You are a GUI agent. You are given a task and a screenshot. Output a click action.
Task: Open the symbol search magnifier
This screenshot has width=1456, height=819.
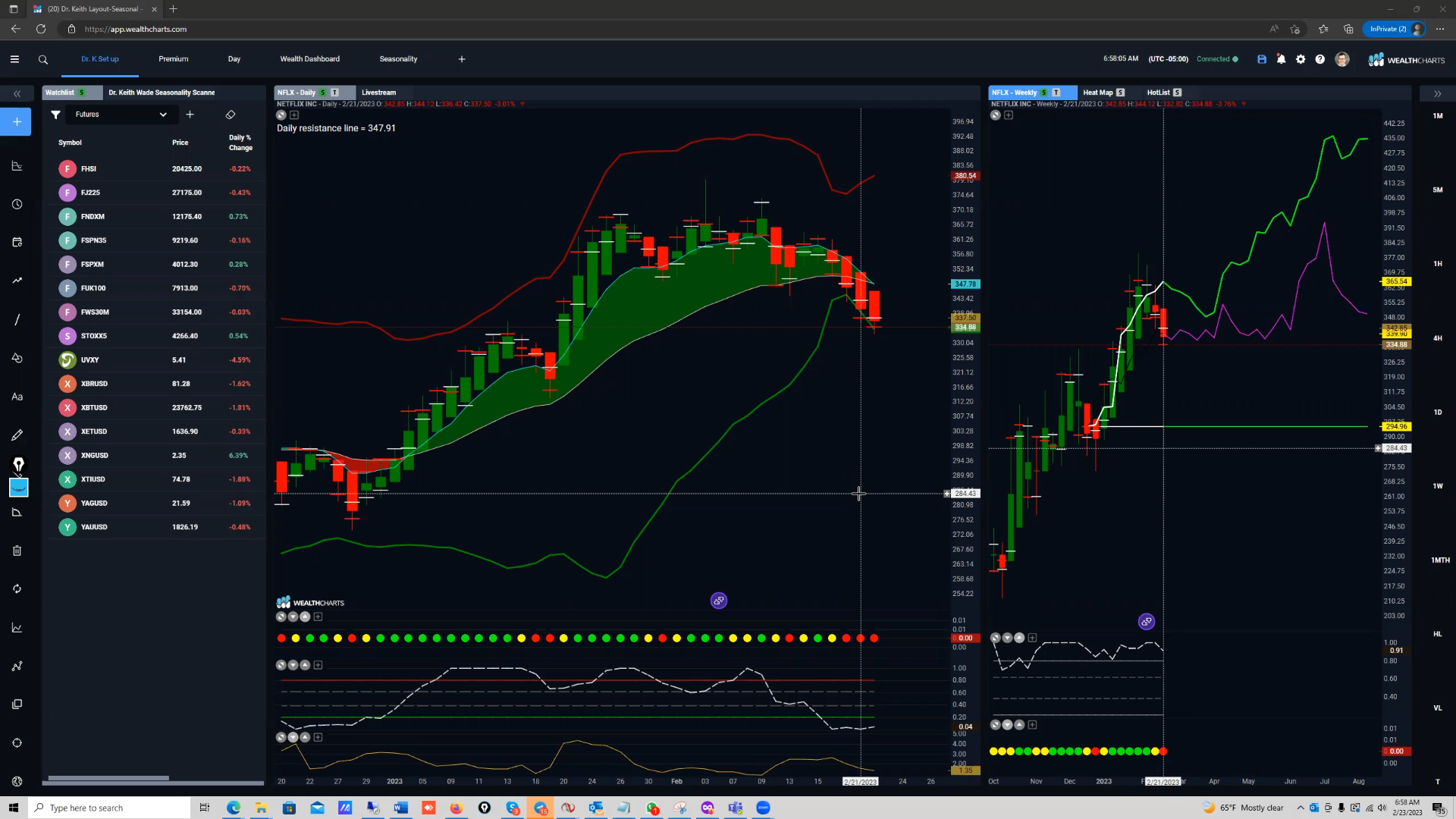[x=43, y=59]
